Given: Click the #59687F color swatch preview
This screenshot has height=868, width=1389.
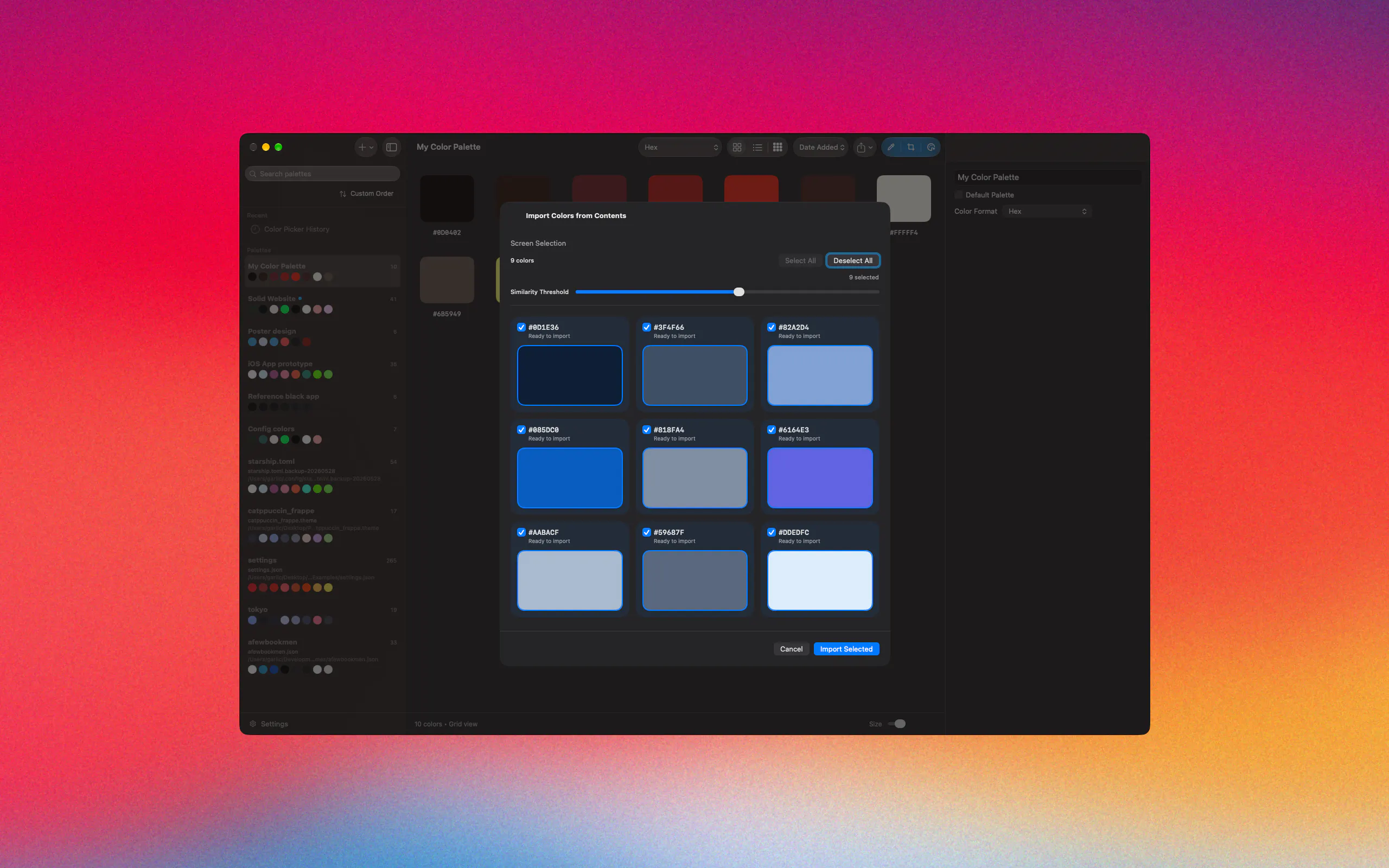Looking at the screenshot, I should [x=694, y=580].
